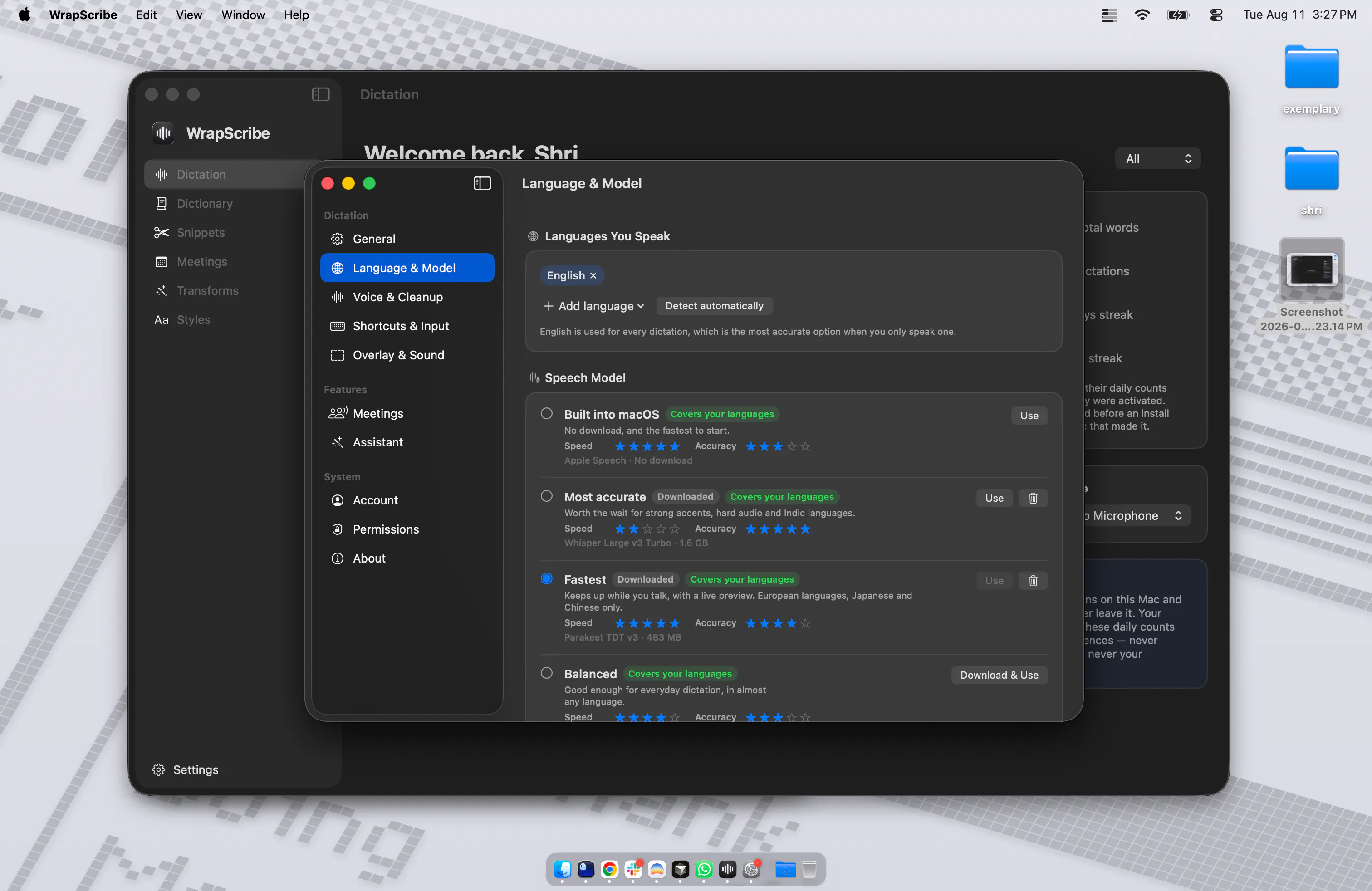Delete the Most accurate model with trash icon
The height and width of the screenshot is (891, 1372).
pyautogui.click(x=1033, y=498)
